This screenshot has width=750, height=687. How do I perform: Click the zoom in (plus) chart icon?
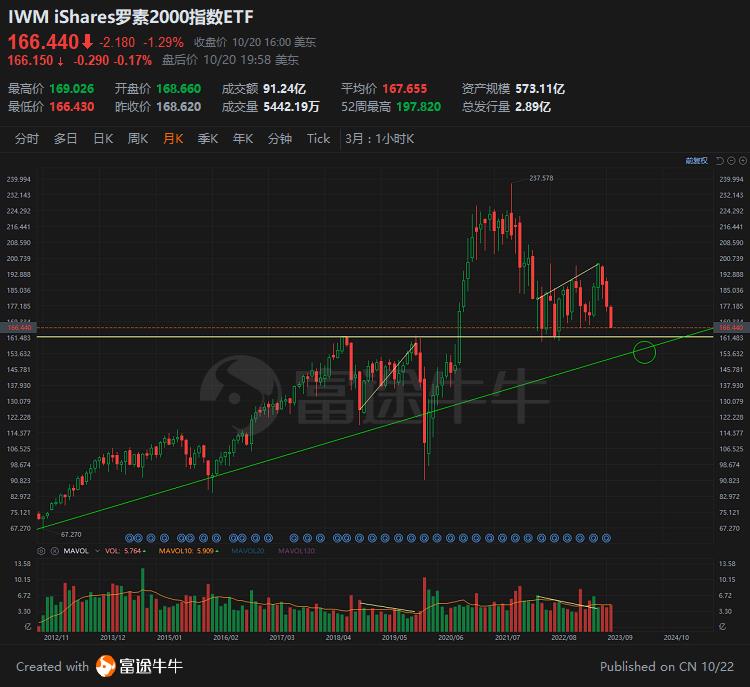point(743,161)
